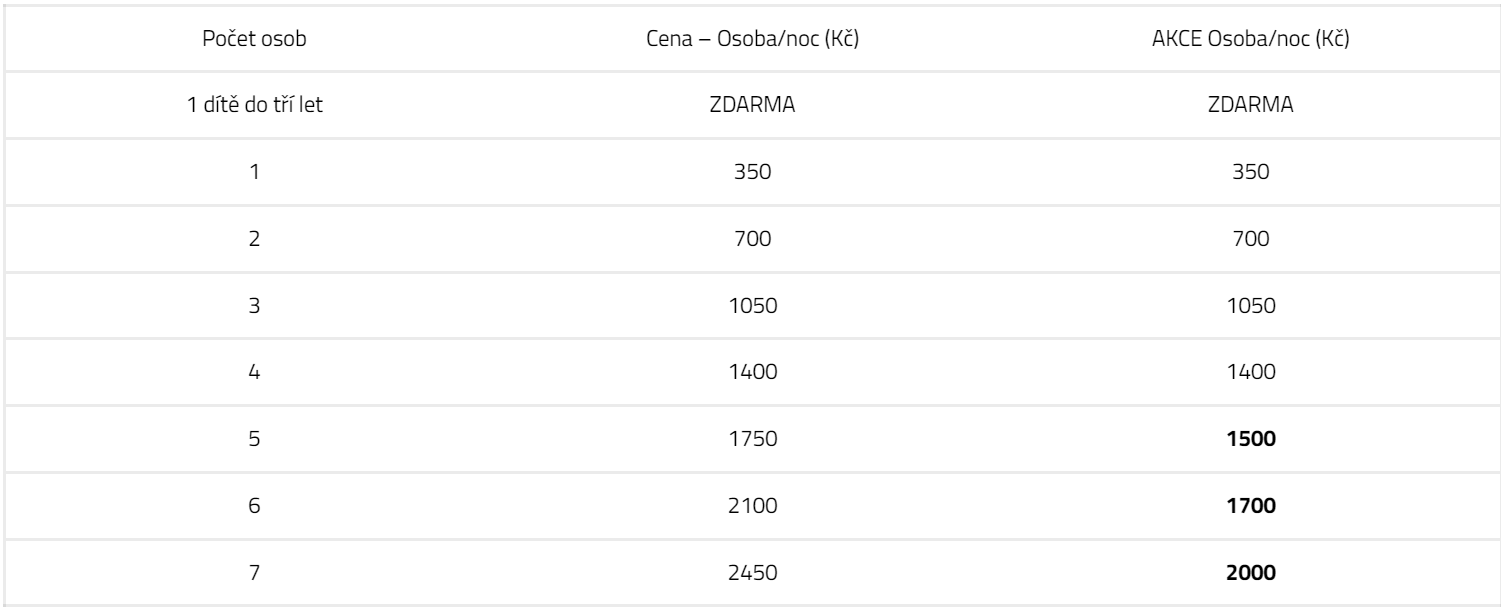1501x611 pixels.
Task: Click ZDARMA in the Cena column
Action: [753, 105]
